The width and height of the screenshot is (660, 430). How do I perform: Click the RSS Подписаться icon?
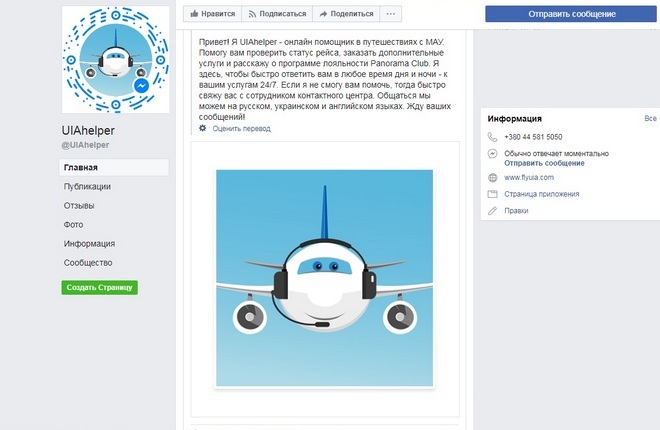tap(252, 14)
